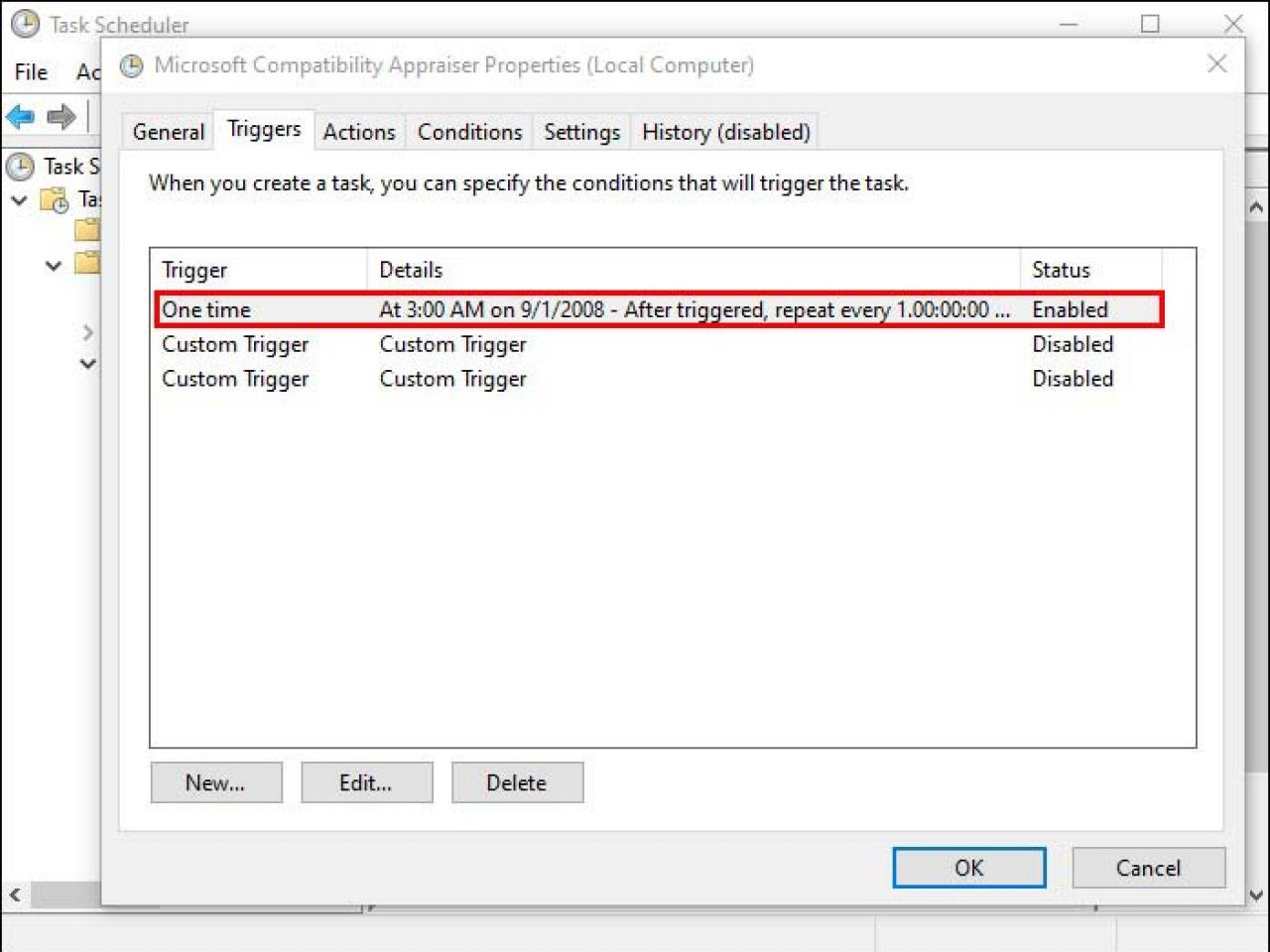Click the clock icon in the Properties dialog title bar
The height and width of the screenshot is (952, 1270).
[x=130, y=64]
